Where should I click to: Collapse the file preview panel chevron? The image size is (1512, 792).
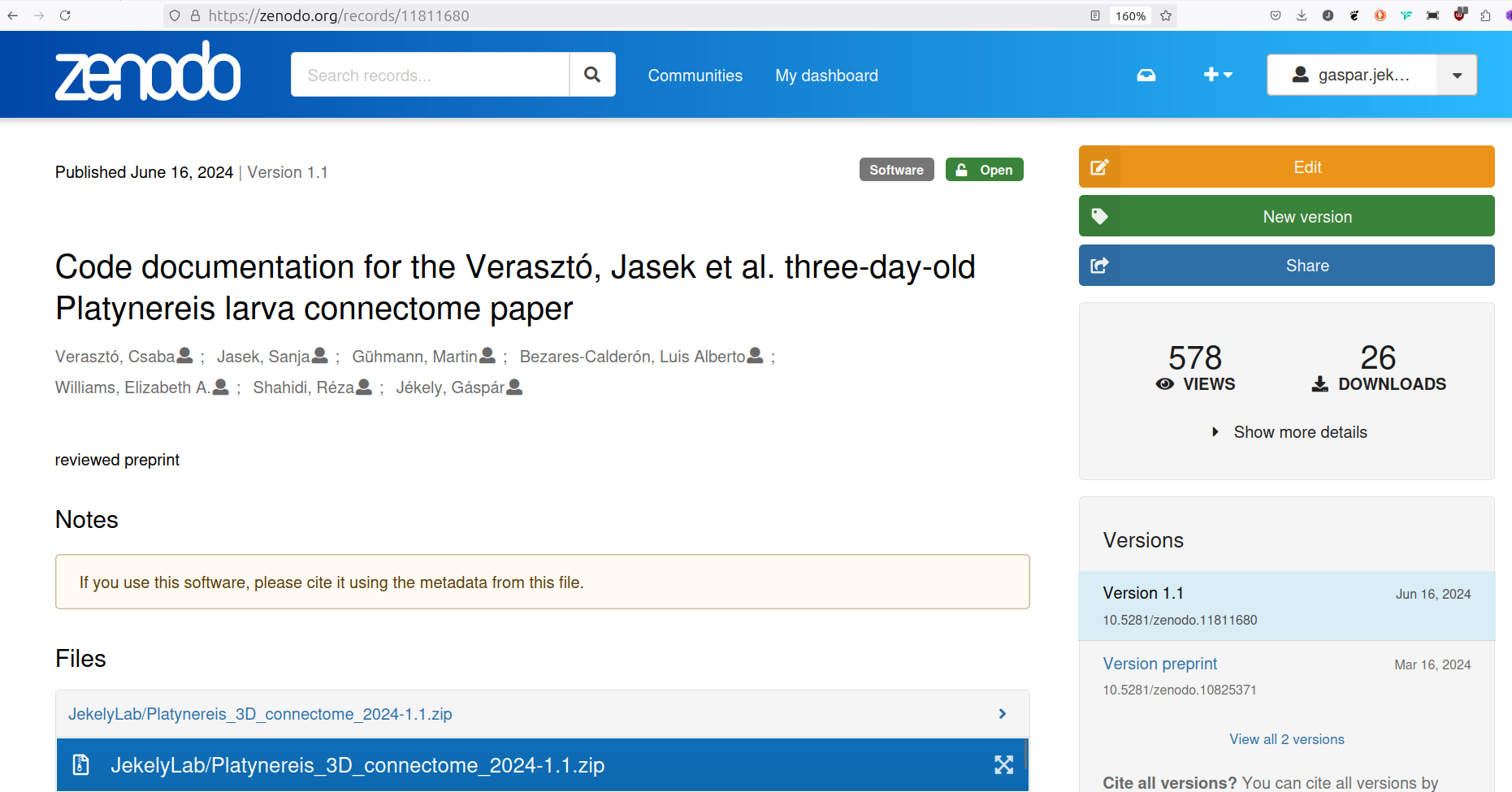pyautogui.click(x=1002, y=713)
